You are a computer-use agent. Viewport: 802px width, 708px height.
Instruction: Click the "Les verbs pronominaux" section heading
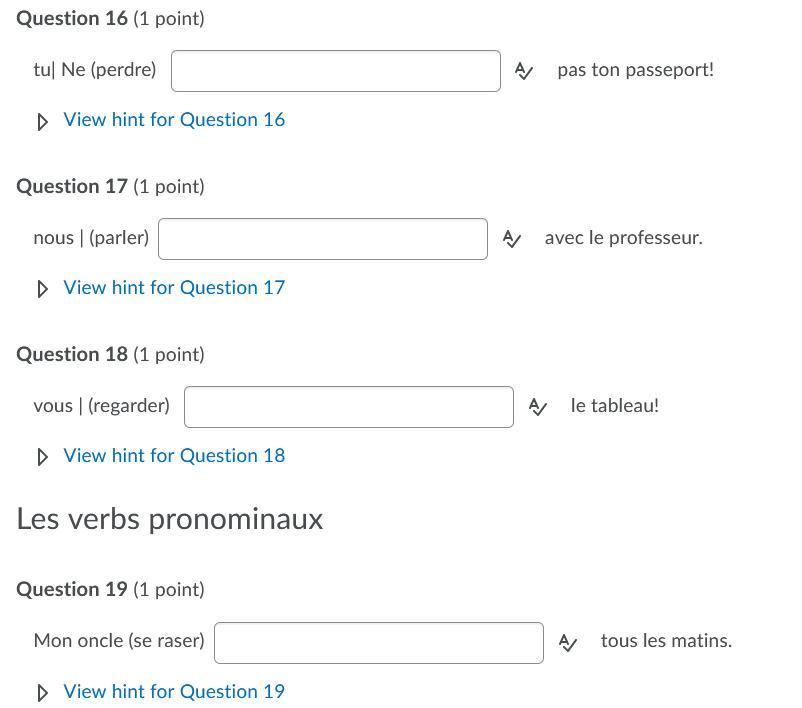(x=170, y=519)
